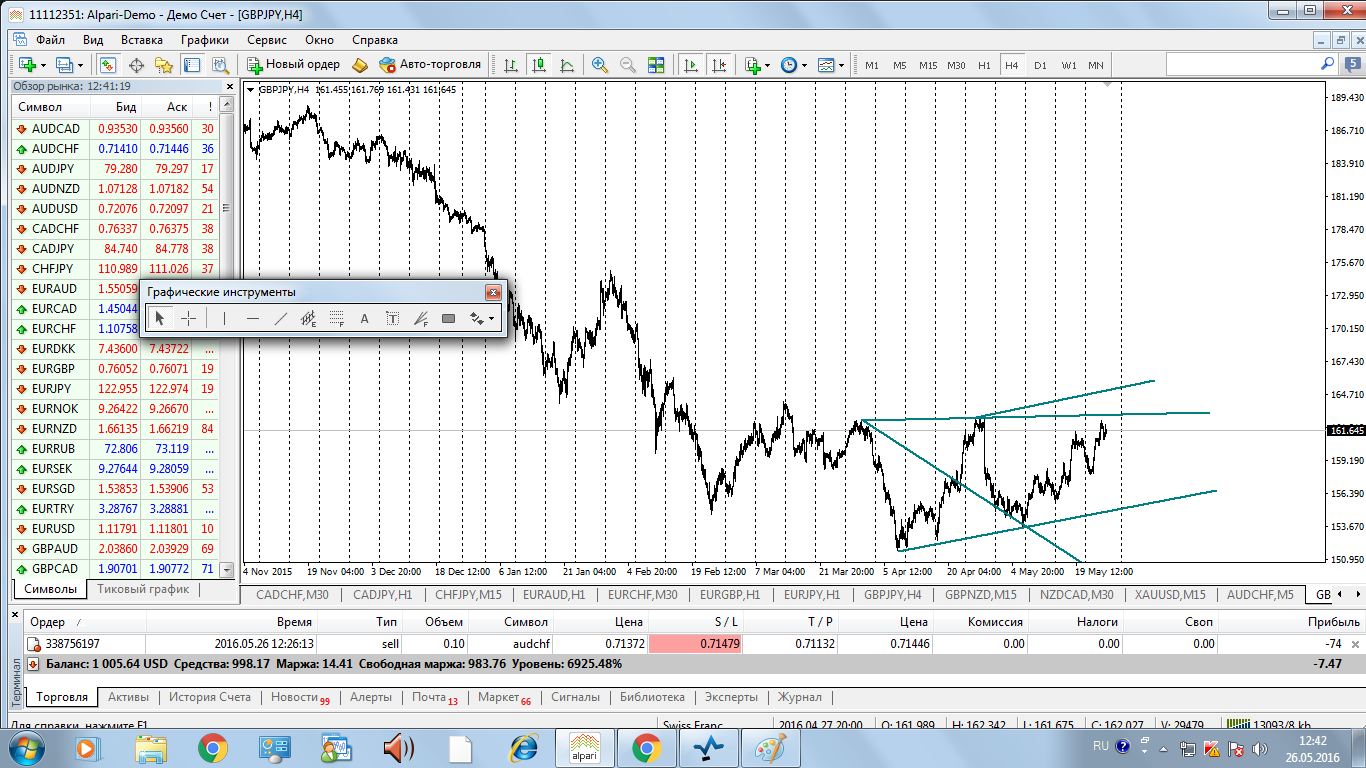Click the Новый ордер button
Viewport: 1366px width, 768px height.
point(294,65)
